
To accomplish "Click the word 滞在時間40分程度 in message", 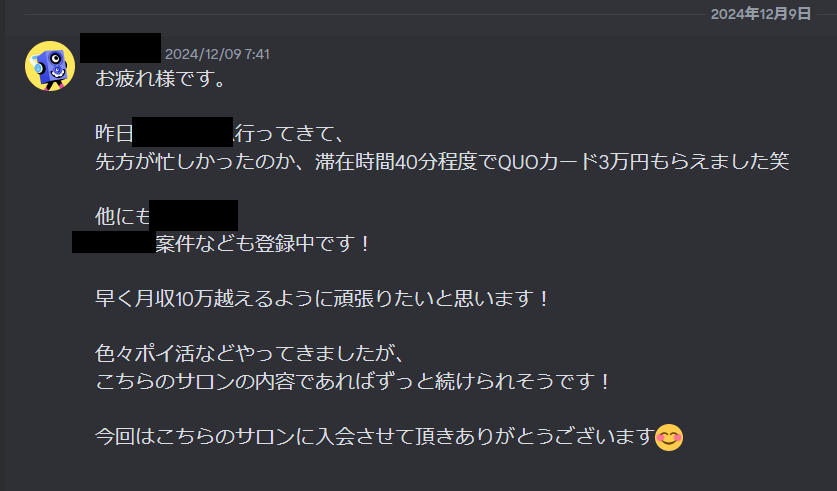I will (x=396, y=161).
